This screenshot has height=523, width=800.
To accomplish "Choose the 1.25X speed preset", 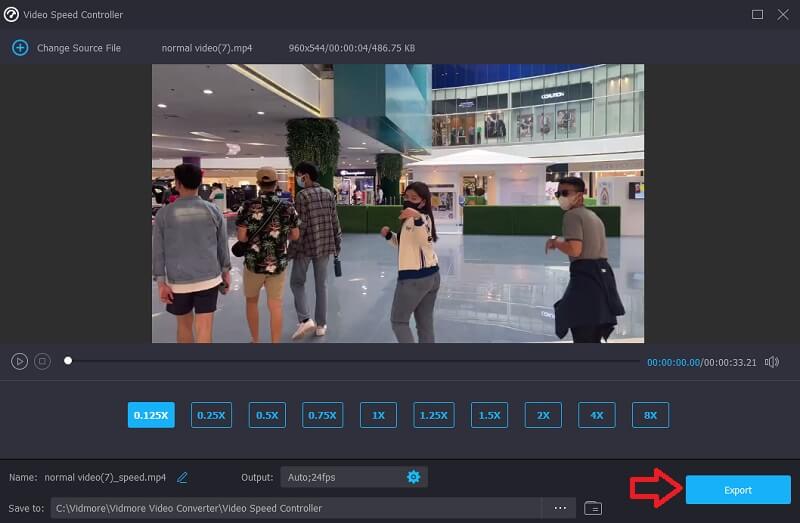I will (434, 415).
